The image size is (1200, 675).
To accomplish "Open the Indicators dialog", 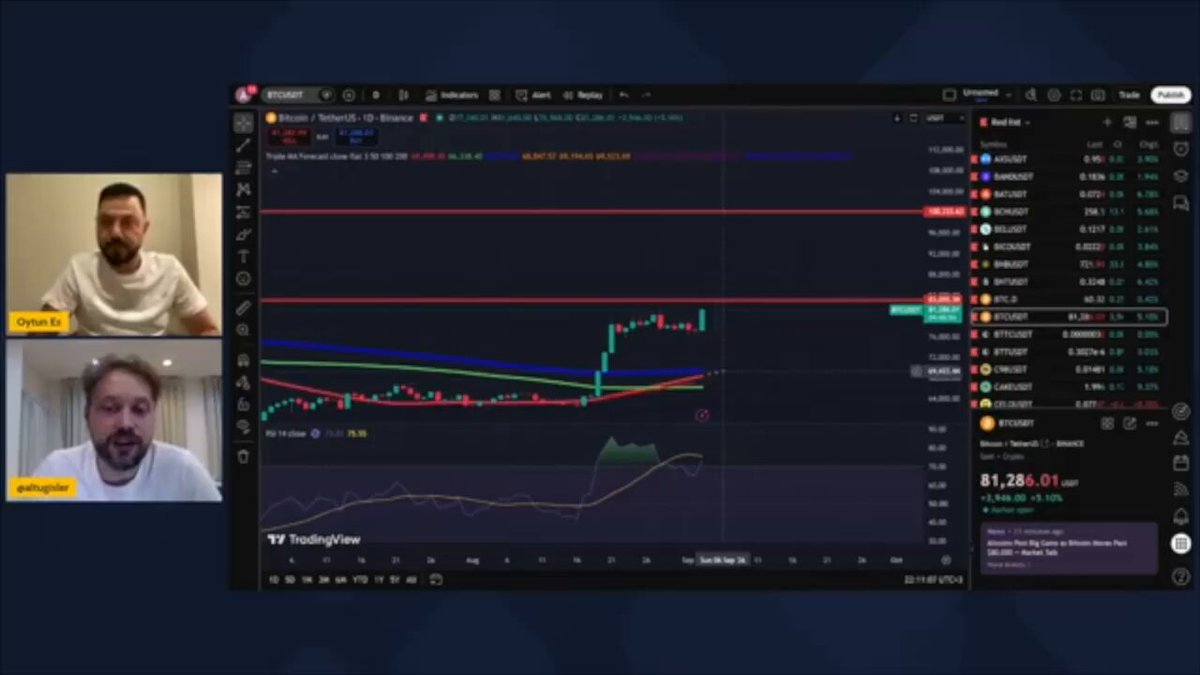I will click(451, 95).
